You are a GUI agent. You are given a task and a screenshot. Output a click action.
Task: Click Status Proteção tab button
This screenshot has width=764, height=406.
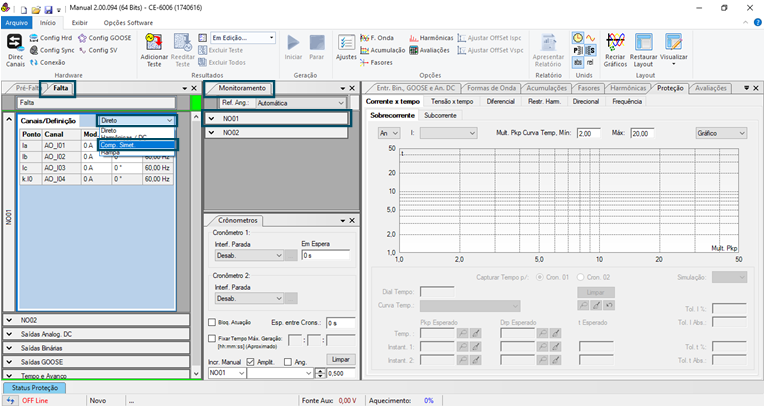35,388
